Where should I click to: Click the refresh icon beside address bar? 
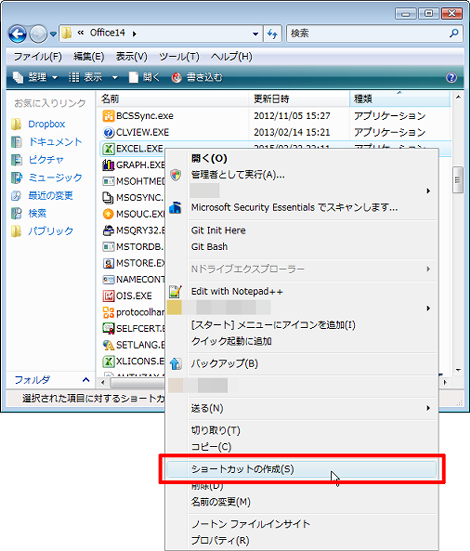(x=272, y=34)
